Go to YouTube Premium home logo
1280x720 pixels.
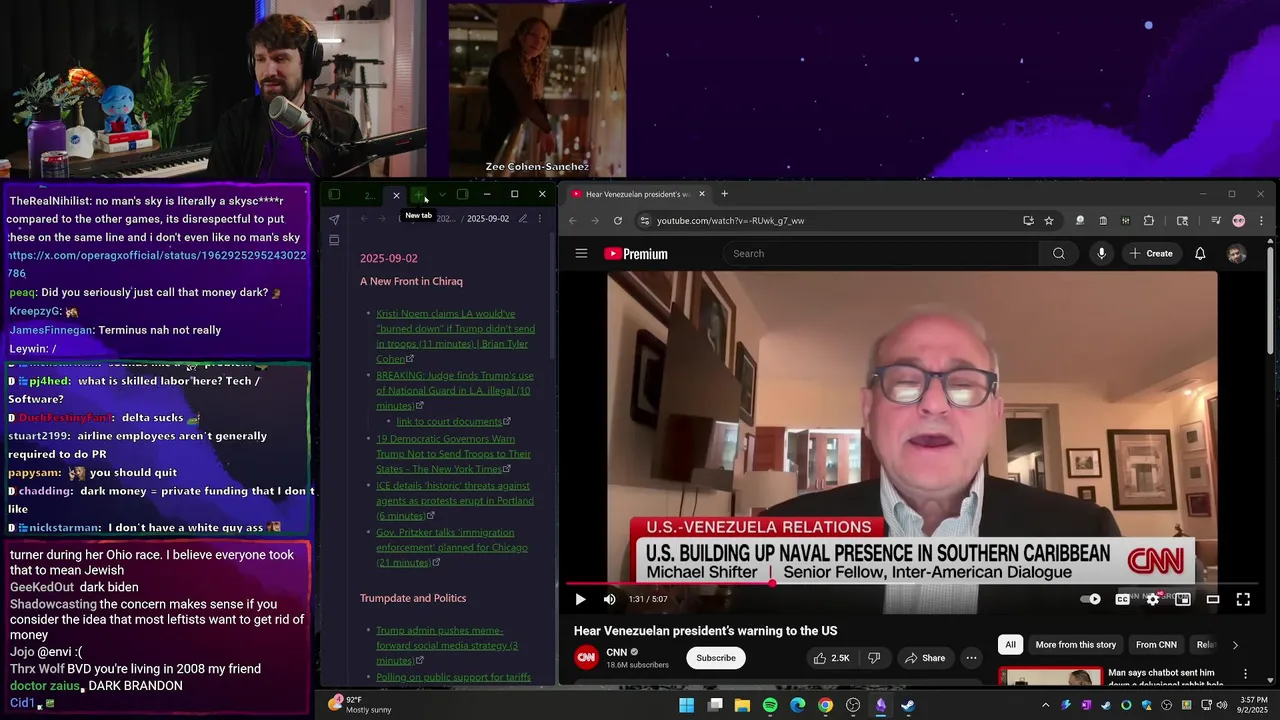[x=637, y=254]
